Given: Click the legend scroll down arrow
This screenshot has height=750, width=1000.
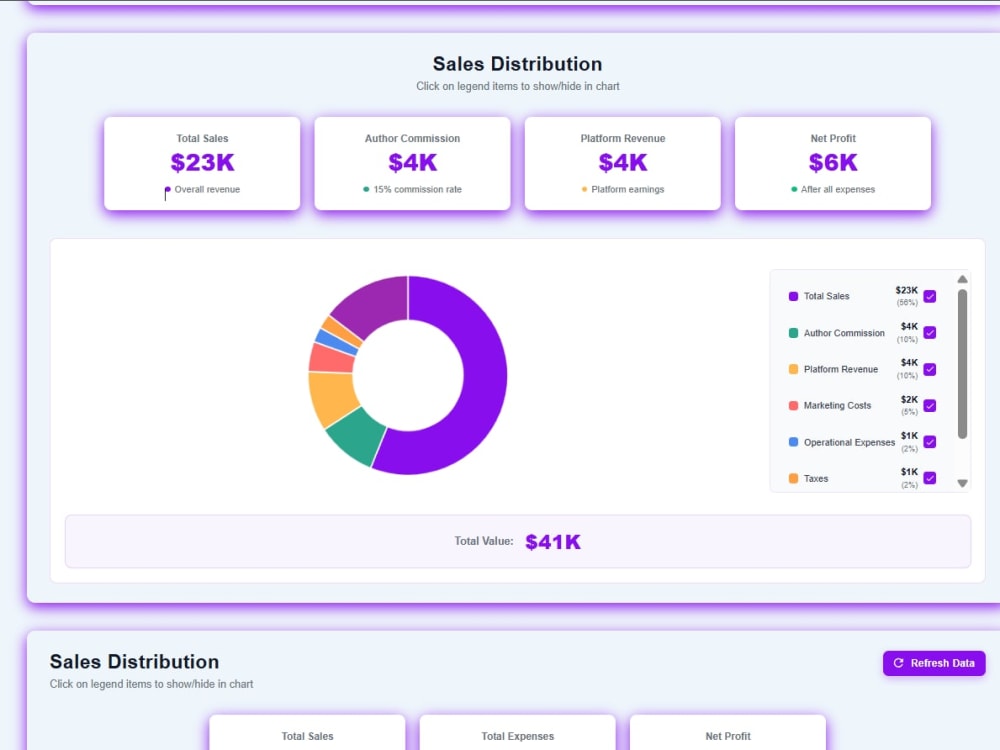Looking at the screenshot, I should 962,483.
